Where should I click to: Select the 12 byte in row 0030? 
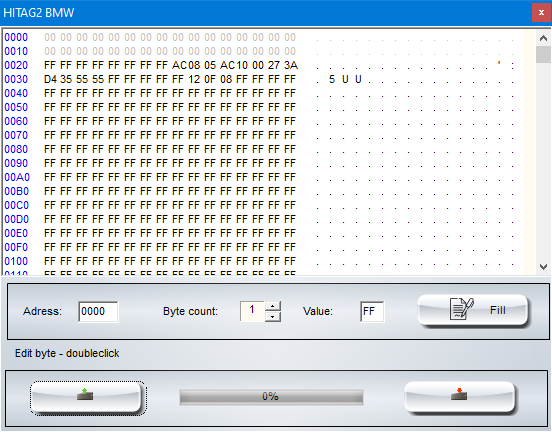point(194,79)
